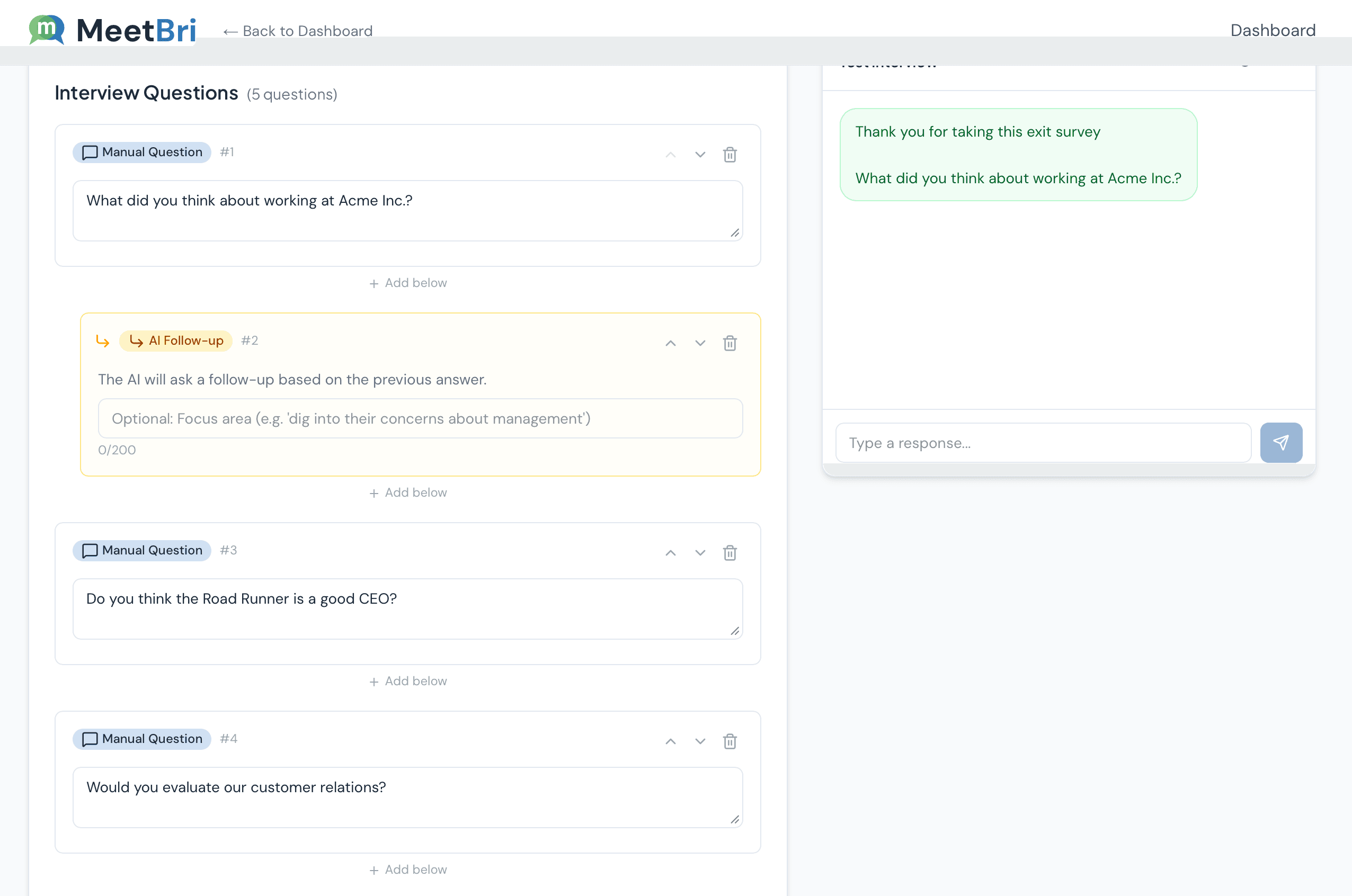Click the MeetBri logo icon
The width and height of the screenshot is (1352, 896).
tap(46, 30)
